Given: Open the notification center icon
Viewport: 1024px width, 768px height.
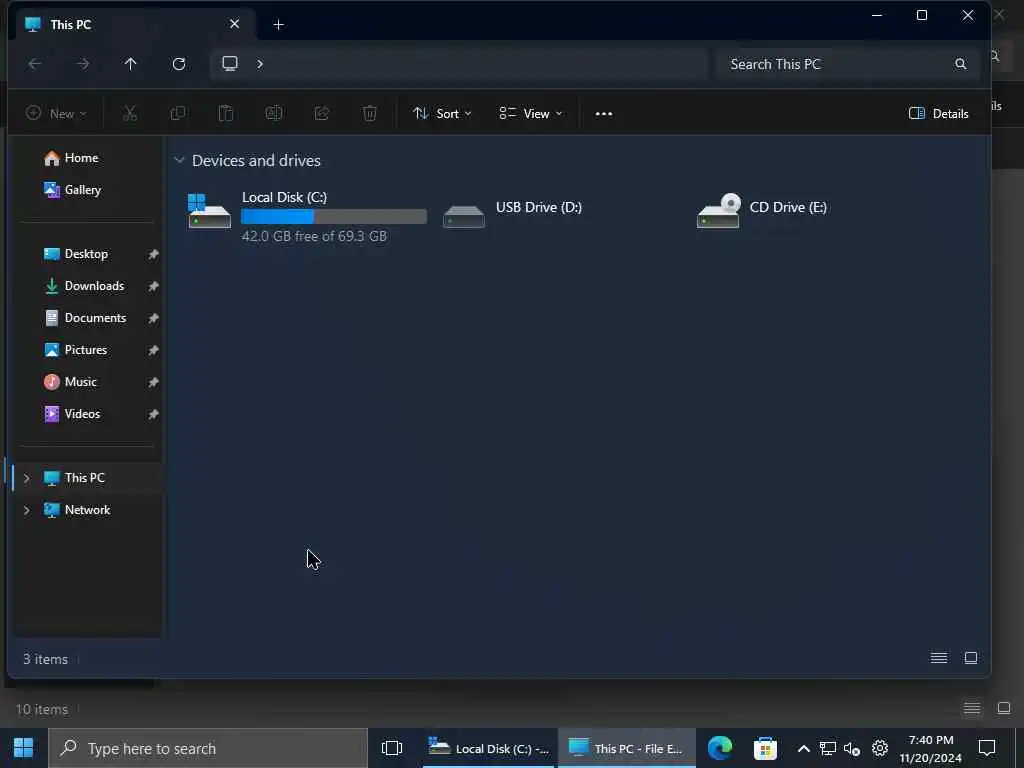Looking at the screenshot, I should coord(987,748).
